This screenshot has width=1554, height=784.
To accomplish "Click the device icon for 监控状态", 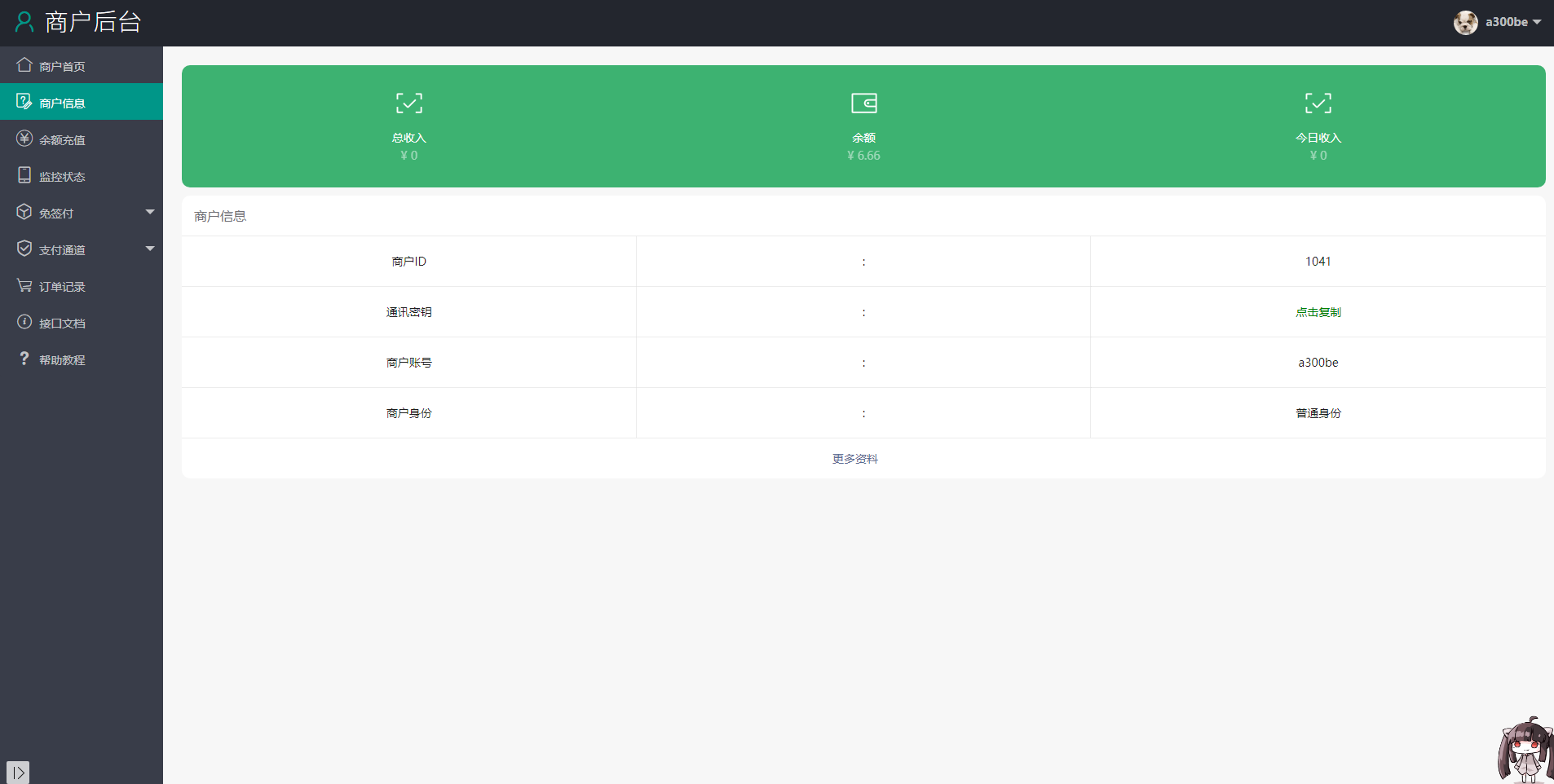I will 24,175.
